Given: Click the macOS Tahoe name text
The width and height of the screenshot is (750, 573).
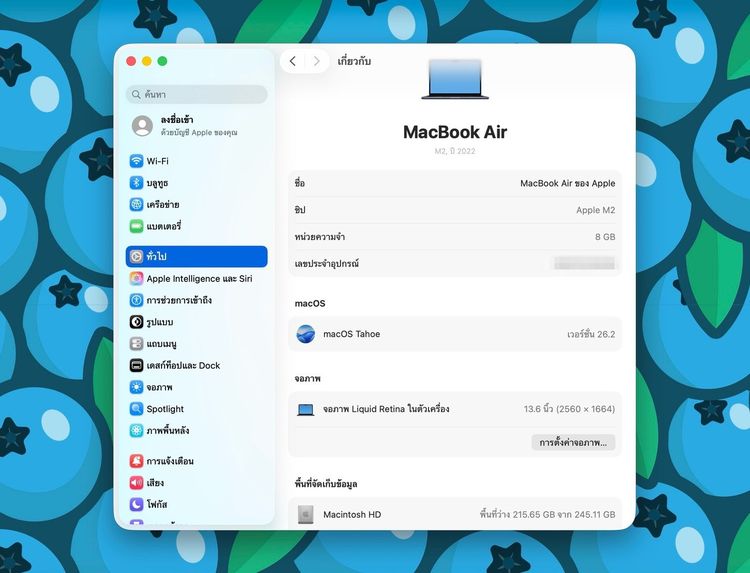Looking at the screenshot, I should click(352, 334).
